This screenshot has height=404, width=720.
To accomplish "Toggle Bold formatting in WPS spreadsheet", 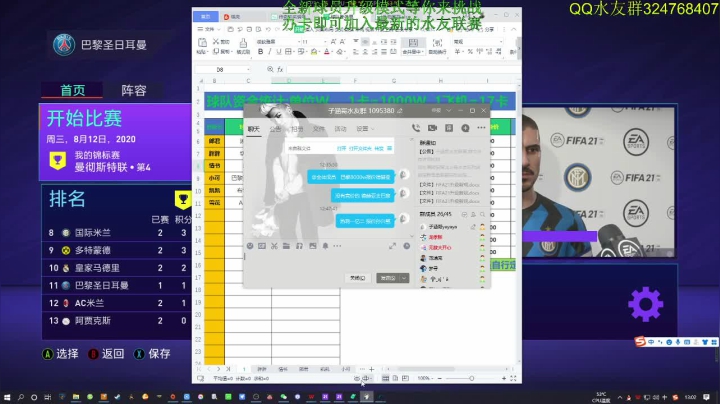I will point(260,52).
